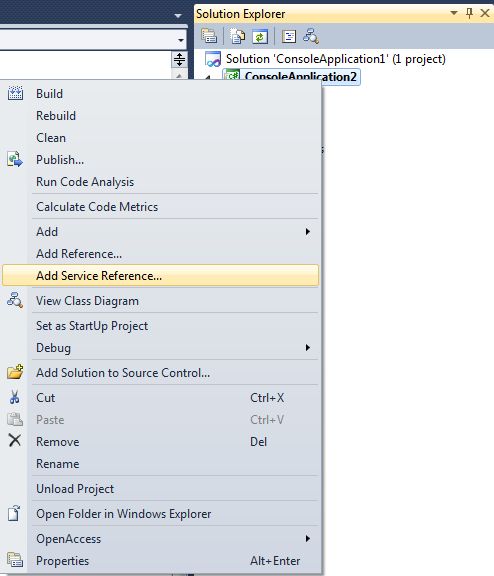The image size is (494, 576).
Task: Click Publish menu entry with globe icon
Action: [161, 160]
